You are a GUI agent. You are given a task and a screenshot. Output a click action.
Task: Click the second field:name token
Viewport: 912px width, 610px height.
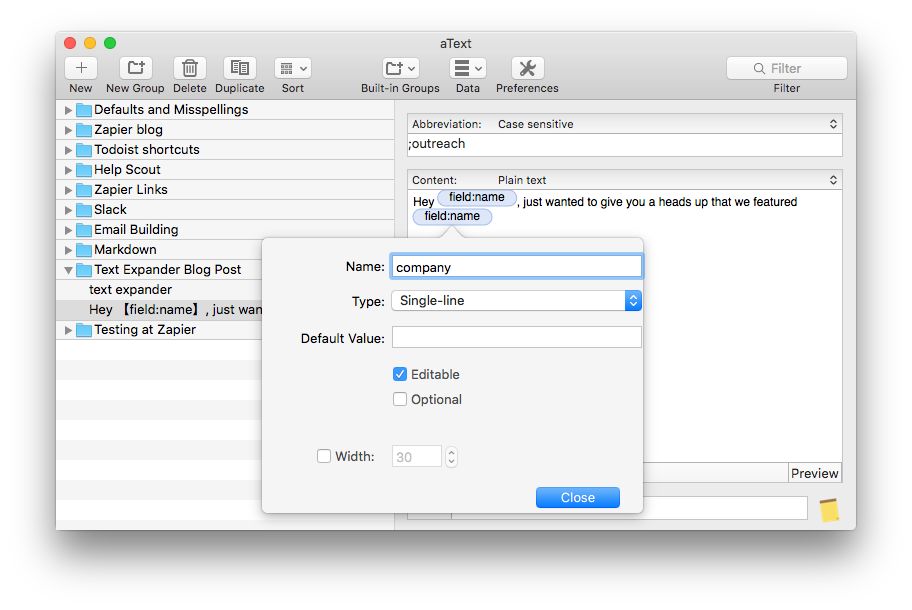pos(452,216)
